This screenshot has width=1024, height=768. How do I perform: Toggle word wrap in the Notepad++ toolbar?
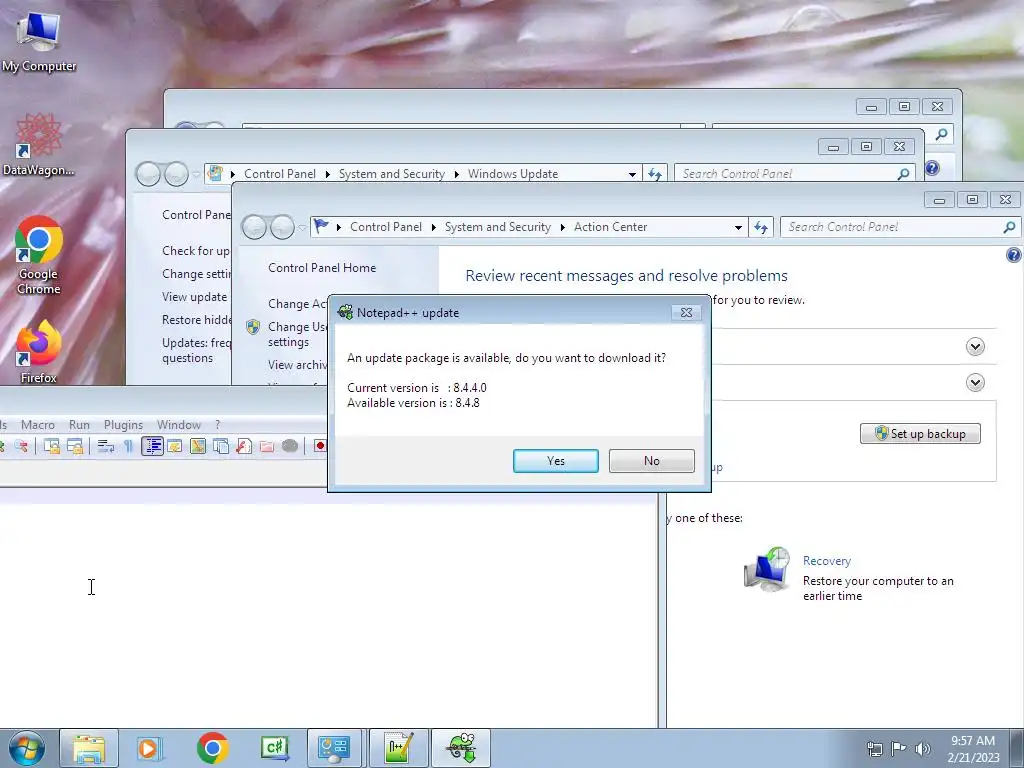[x=105, y=446]
